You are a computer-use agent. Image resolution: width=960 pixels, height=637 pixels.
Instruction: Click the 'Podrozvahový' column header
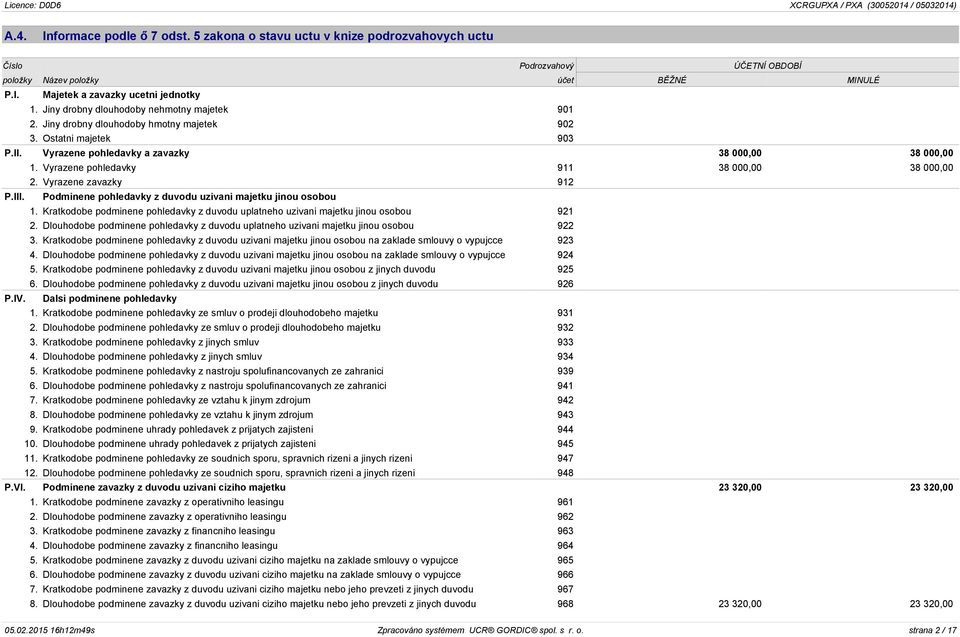[547, 66]
